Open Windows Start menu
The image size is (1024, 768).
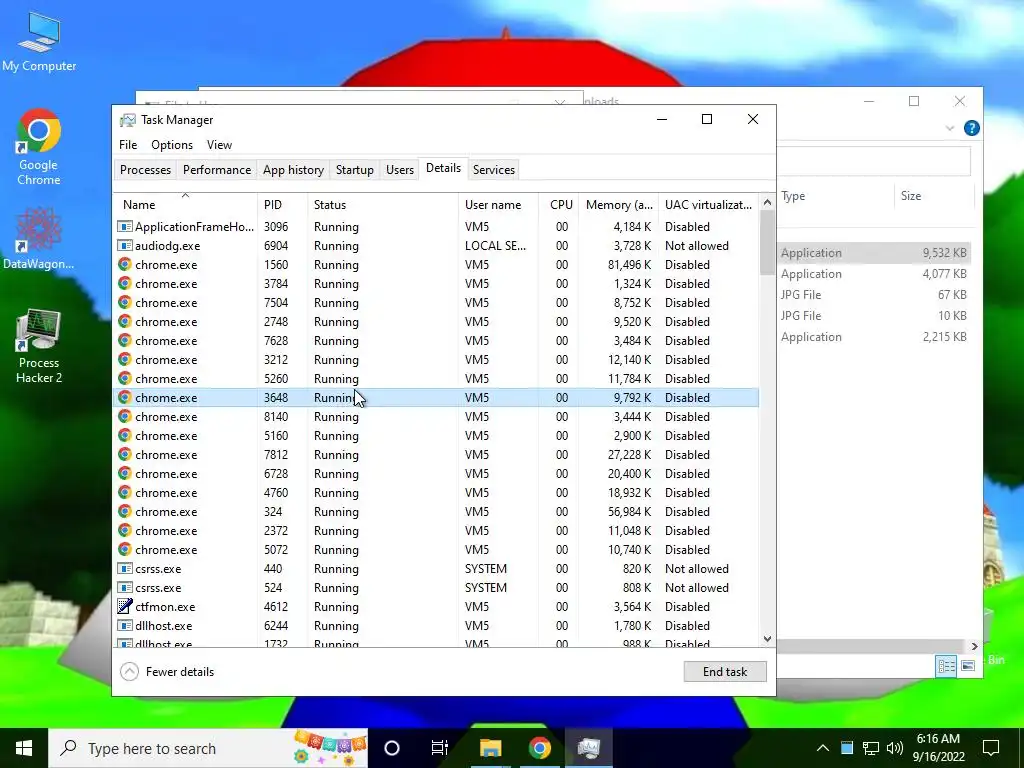(24, 748)
